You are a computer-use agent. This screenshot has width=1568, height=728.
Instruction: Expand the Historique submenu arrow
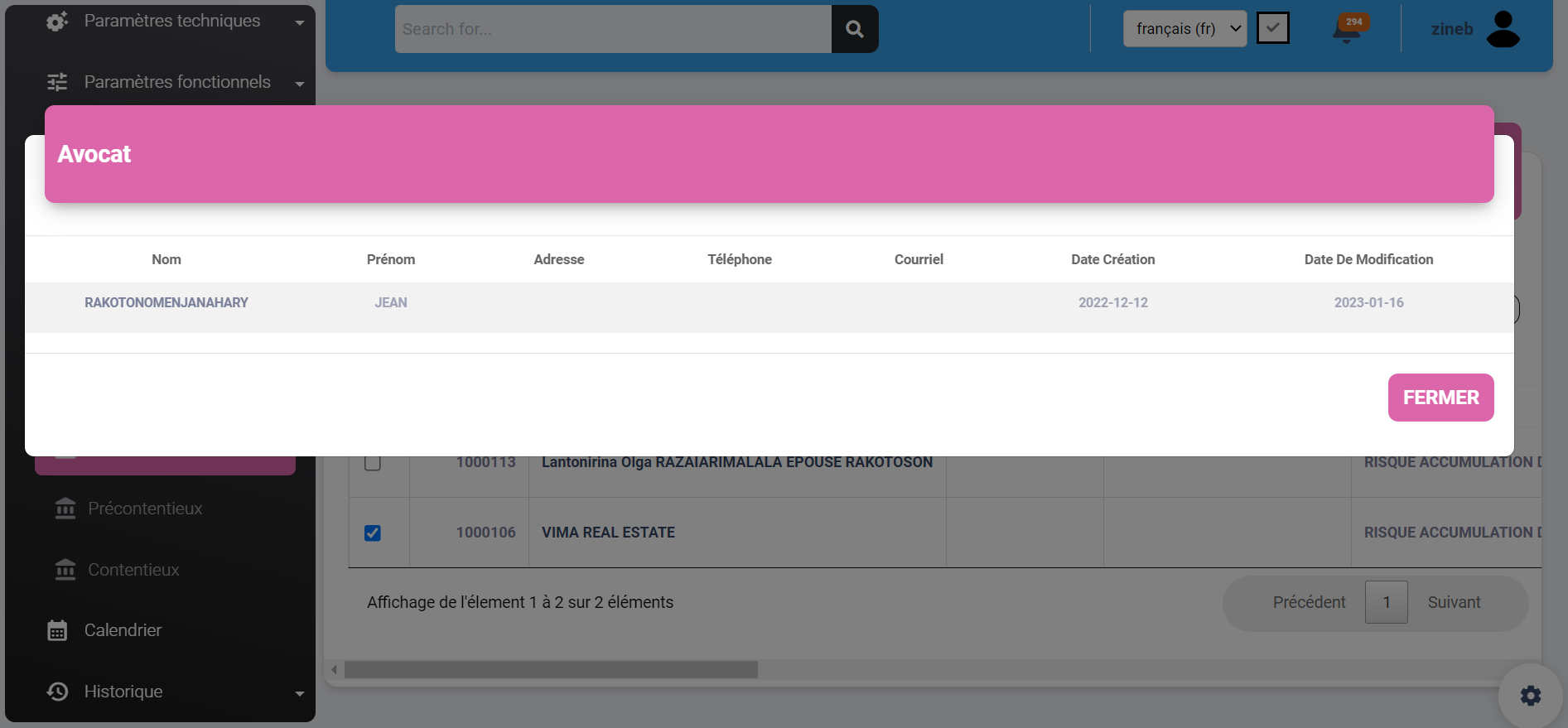(300, 693)
